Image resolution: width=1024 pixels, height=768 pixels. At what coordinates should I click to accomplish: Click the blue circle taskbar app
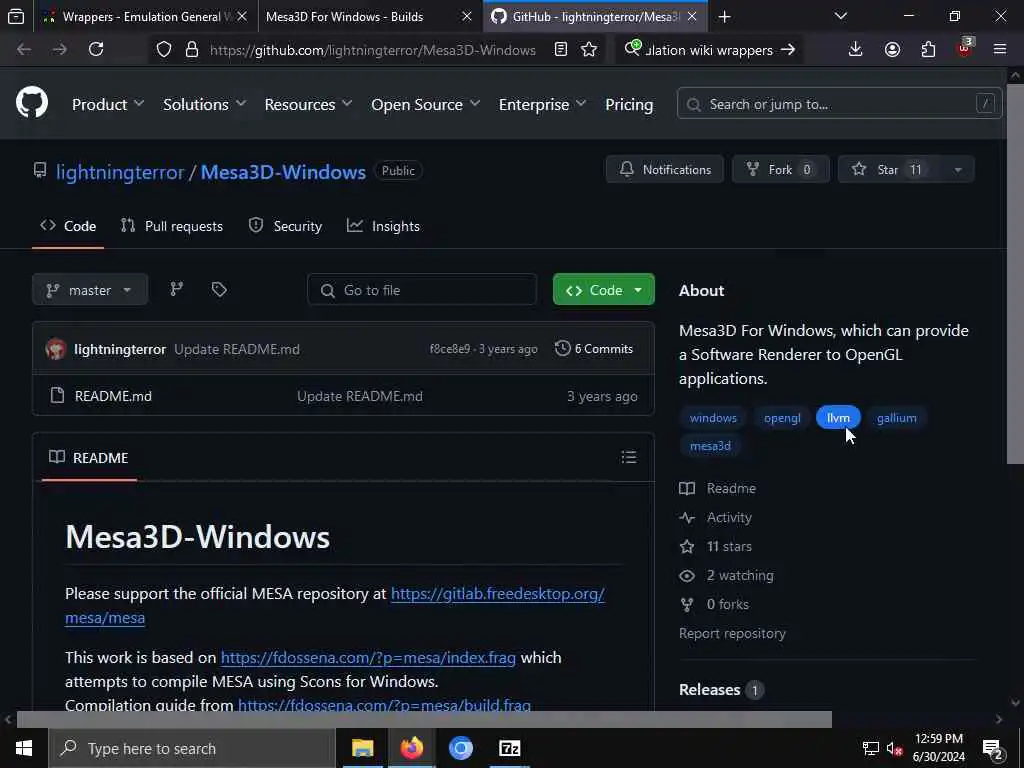460,748
